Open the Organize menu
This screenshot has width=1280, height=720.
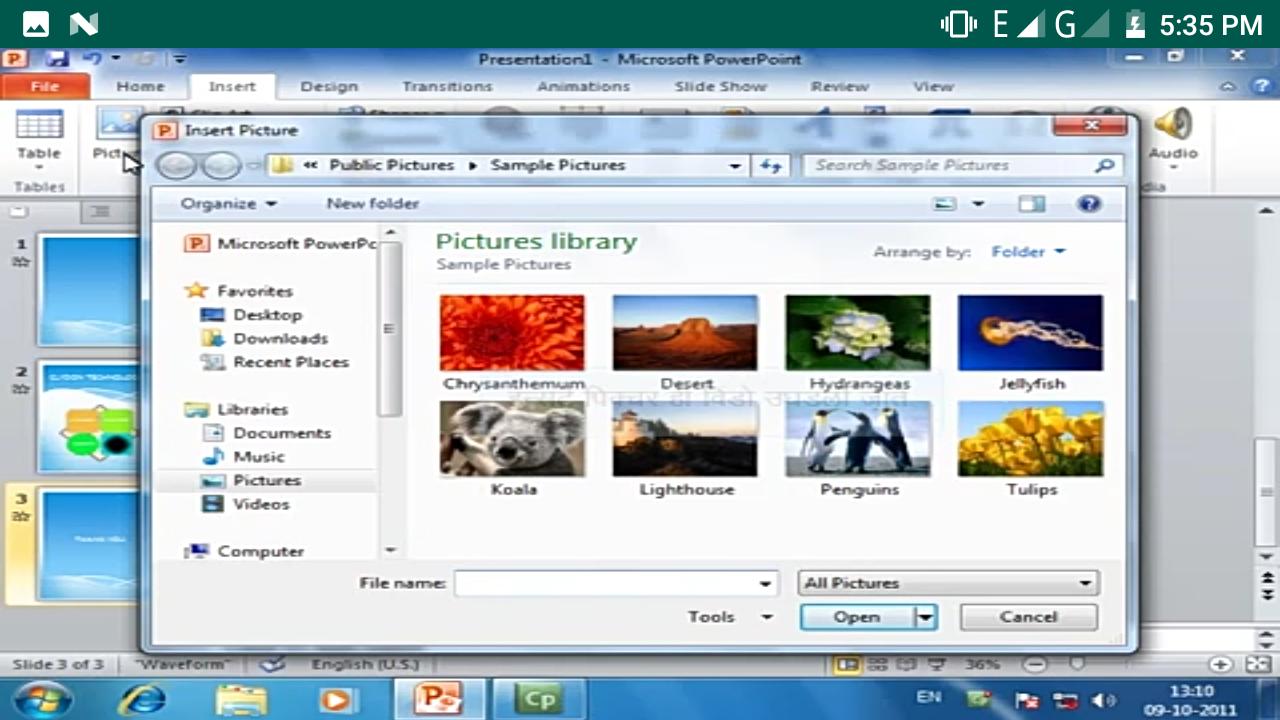click(x=229, y=203)
